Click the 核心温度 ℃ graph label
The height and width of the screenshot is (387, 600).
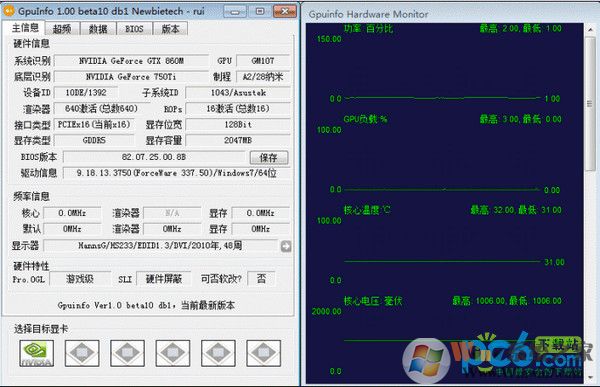367,210
